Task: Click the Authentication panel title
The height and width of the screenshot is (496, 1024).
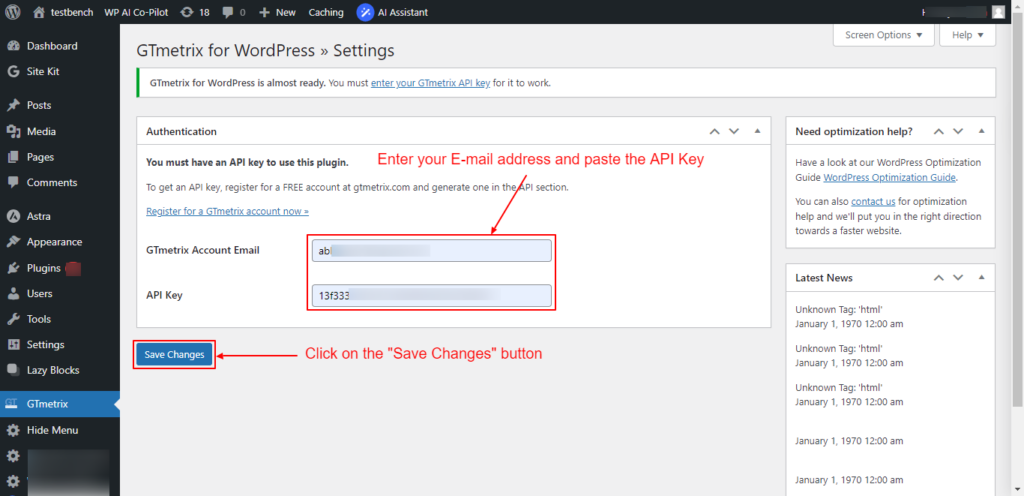Action: pos(182,131)
